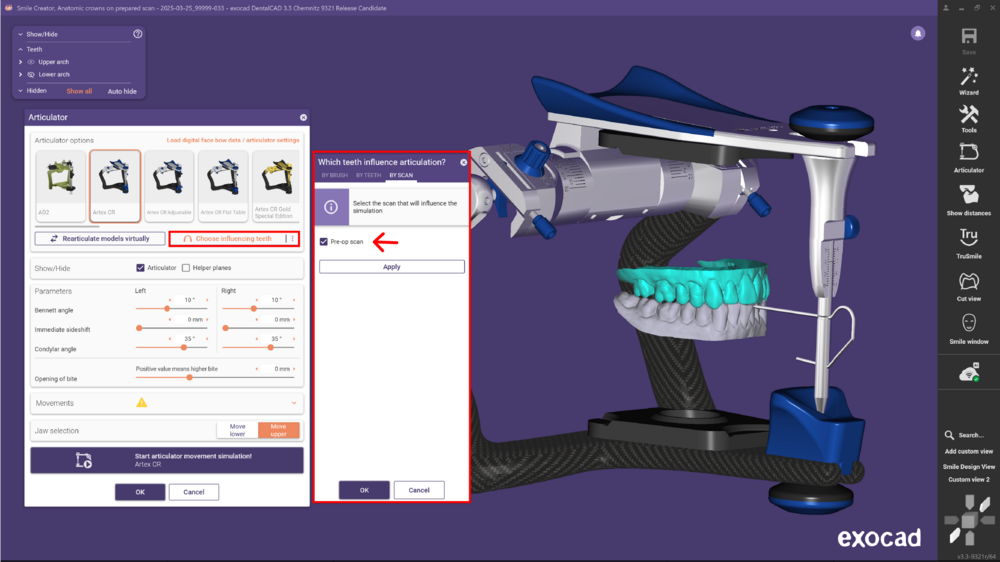Switch to the BY BRUSH tab
1000x562 pixels.
coord(333,175)
